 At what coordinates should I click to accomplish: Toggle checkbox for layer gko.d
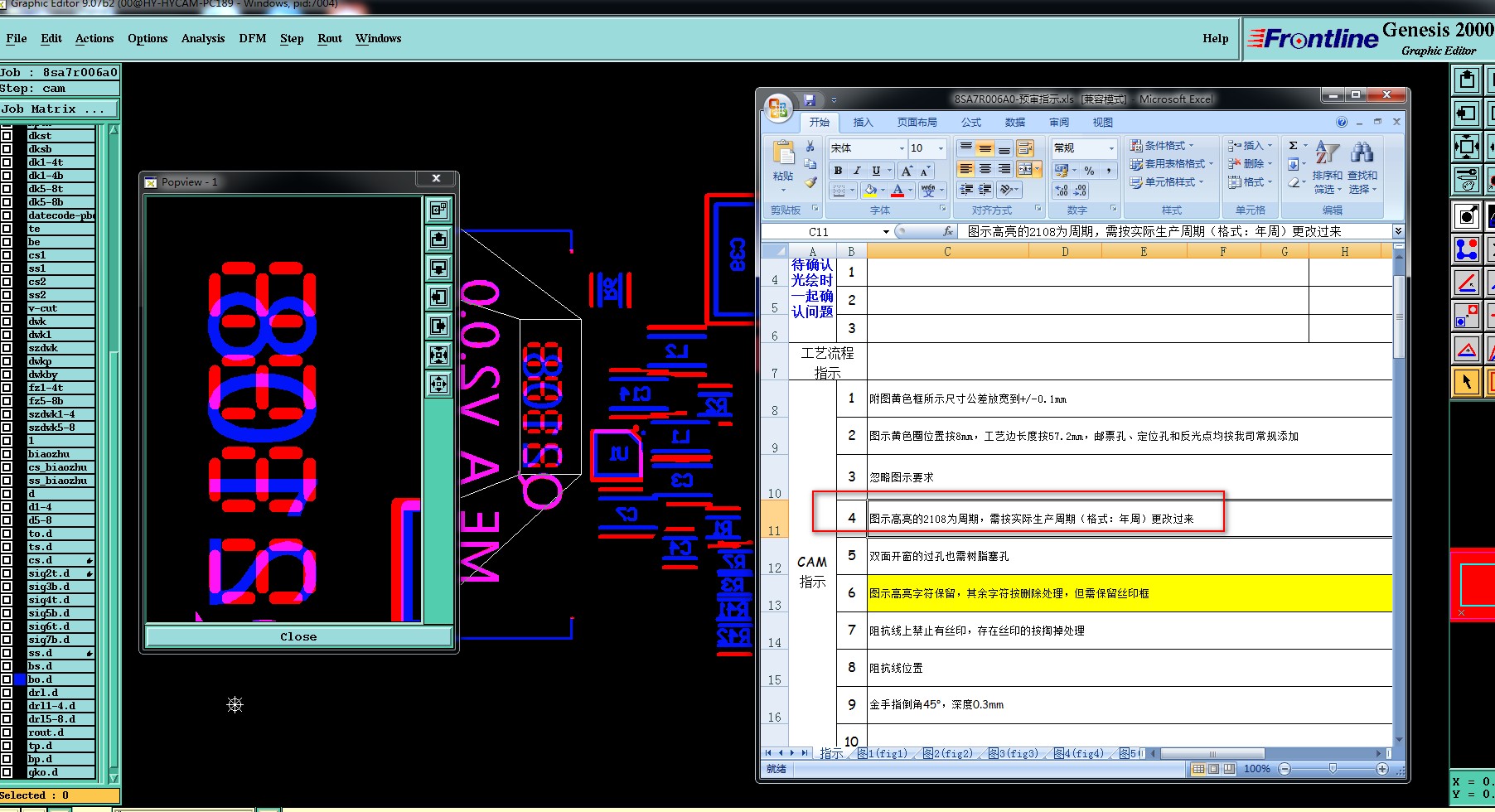tap(7, 772)
